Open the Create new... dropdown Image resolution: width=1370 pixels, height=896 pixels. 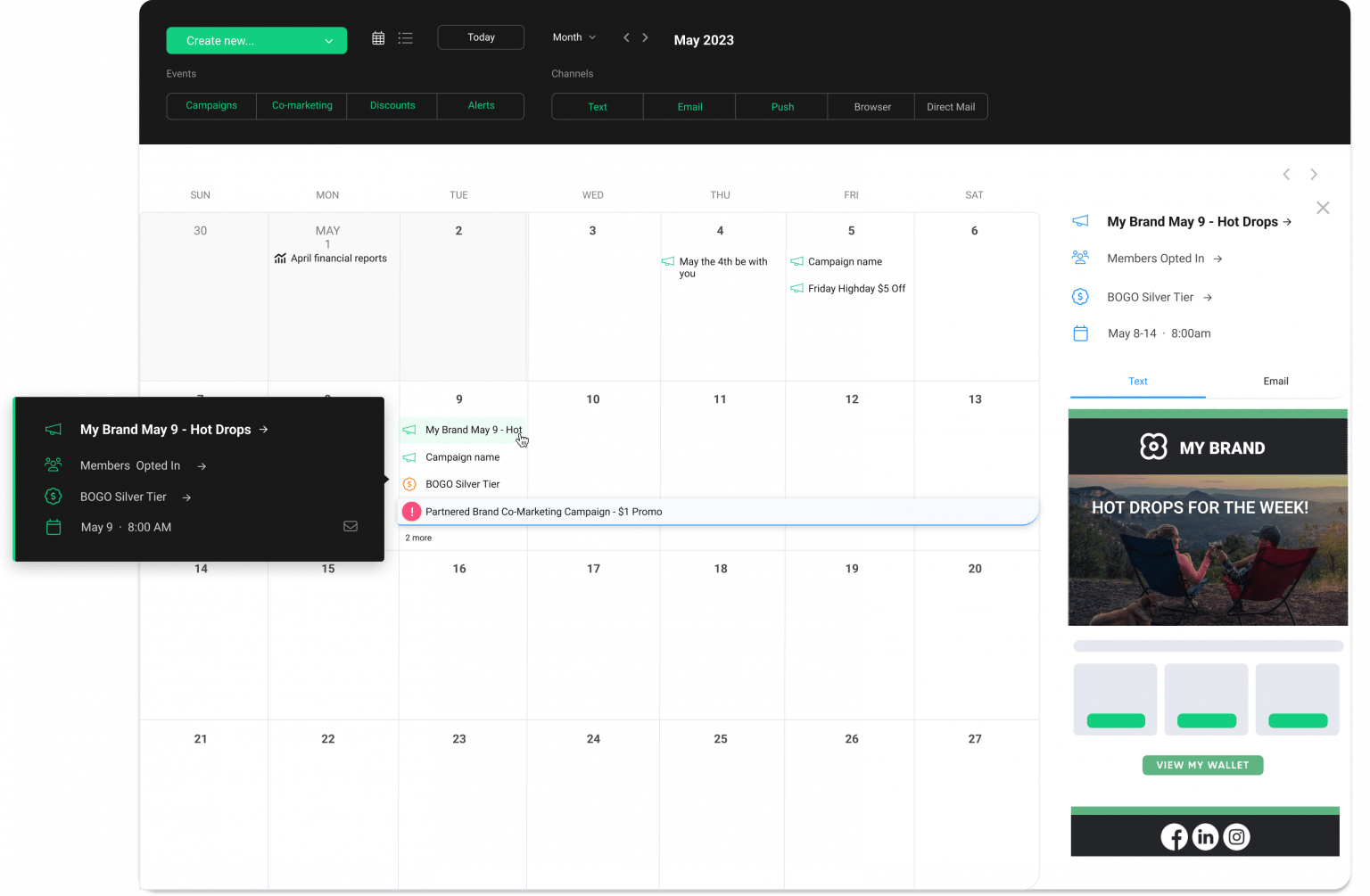[257, 41]
